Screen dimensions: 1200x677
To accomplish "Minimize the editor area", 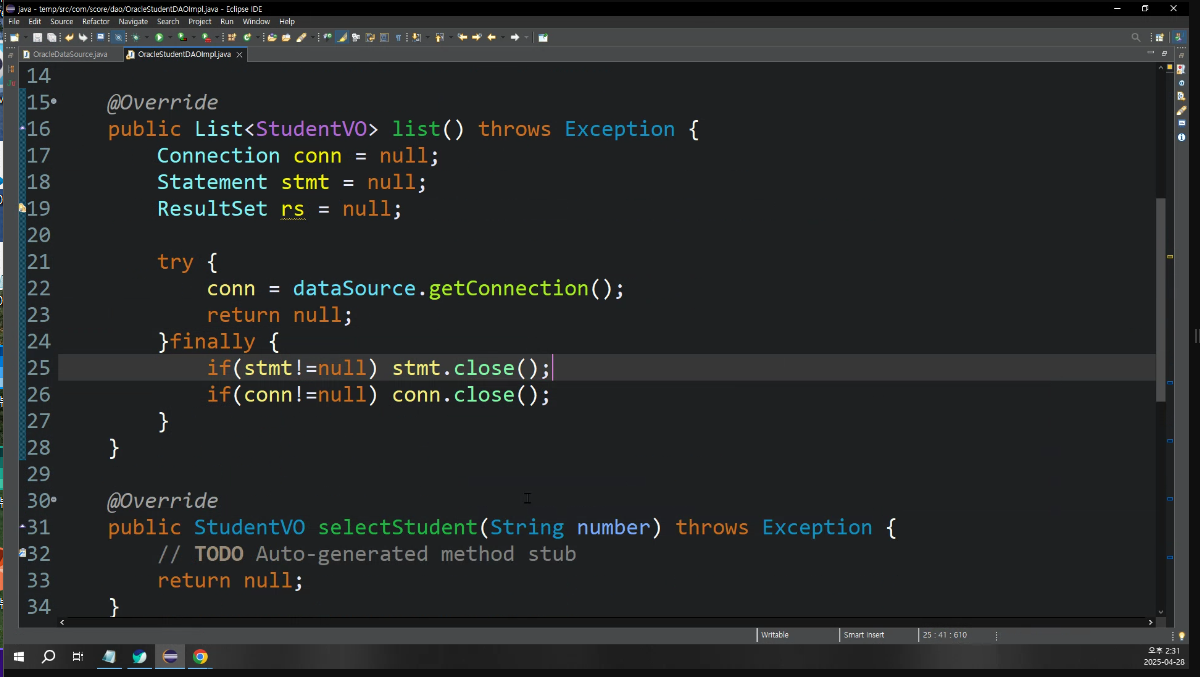I will coord(1150,52).
